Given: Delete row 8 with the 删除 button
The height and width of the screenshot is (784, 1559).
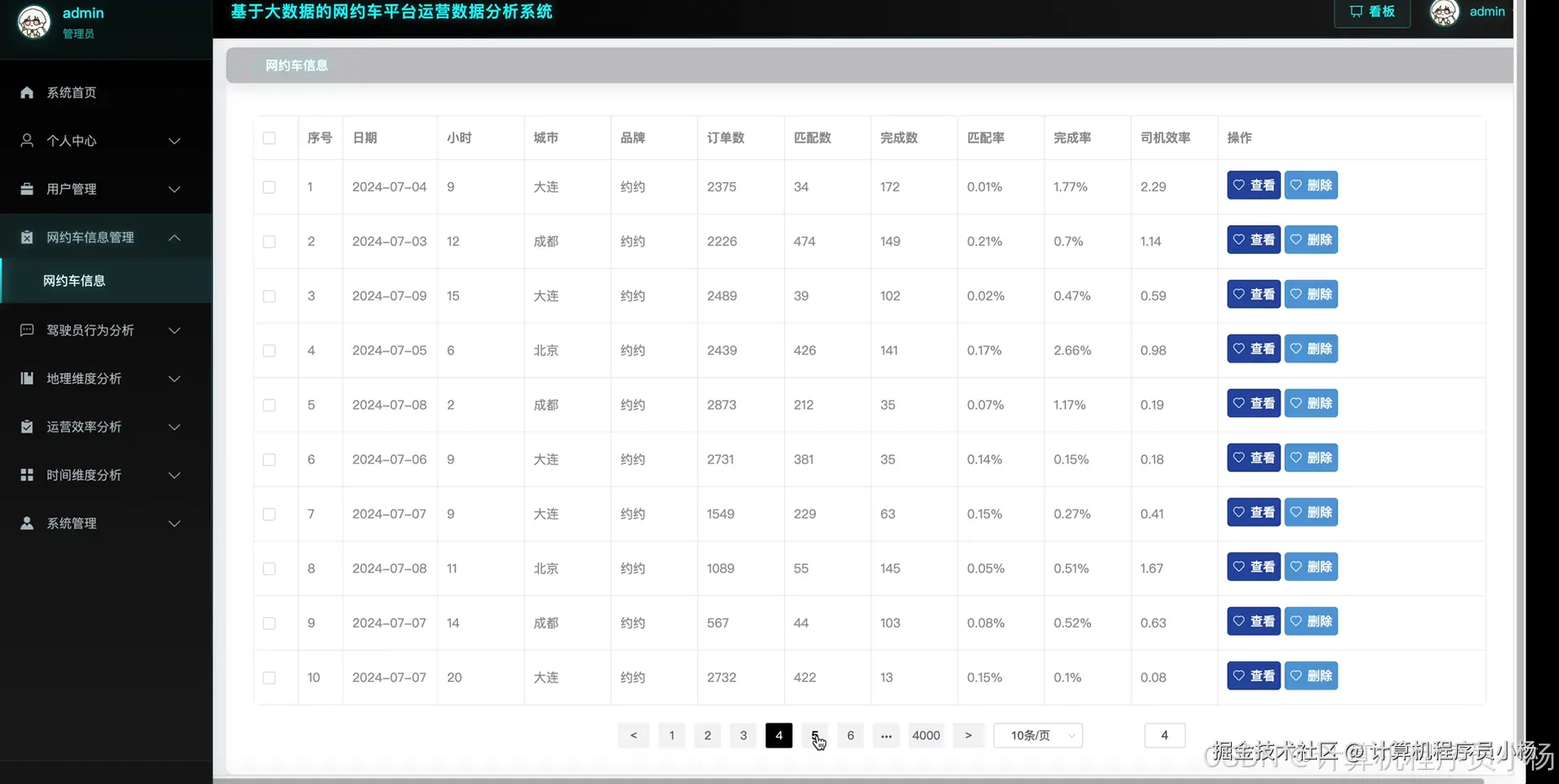Looking at the screenshot, I should pyautogui.click(x=1311, y=567).
